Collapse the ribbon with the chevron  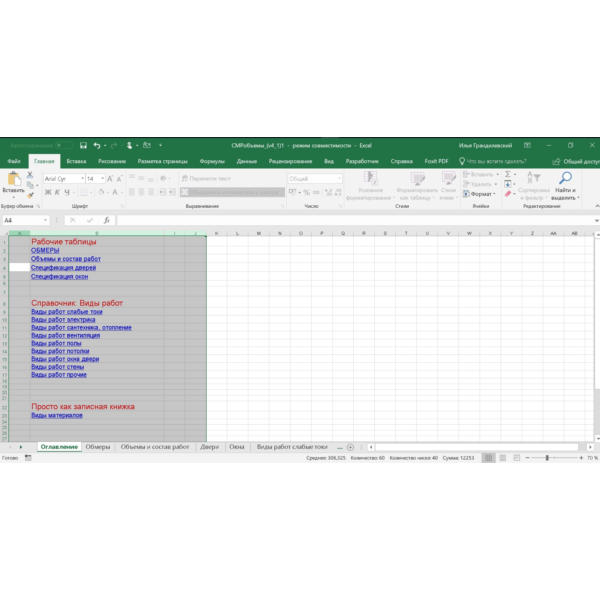tap(597, 206)
